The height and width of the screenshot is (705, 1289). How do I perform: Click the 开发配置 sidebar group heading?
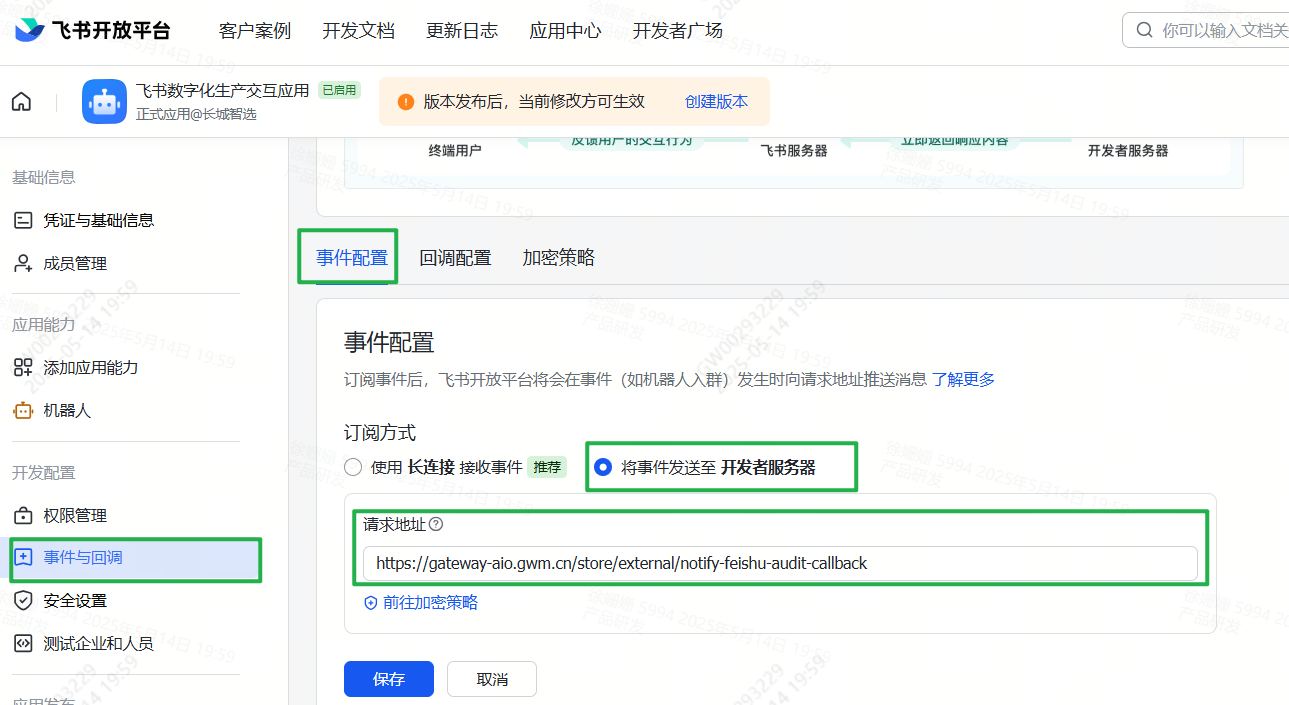tap(44, 472)
